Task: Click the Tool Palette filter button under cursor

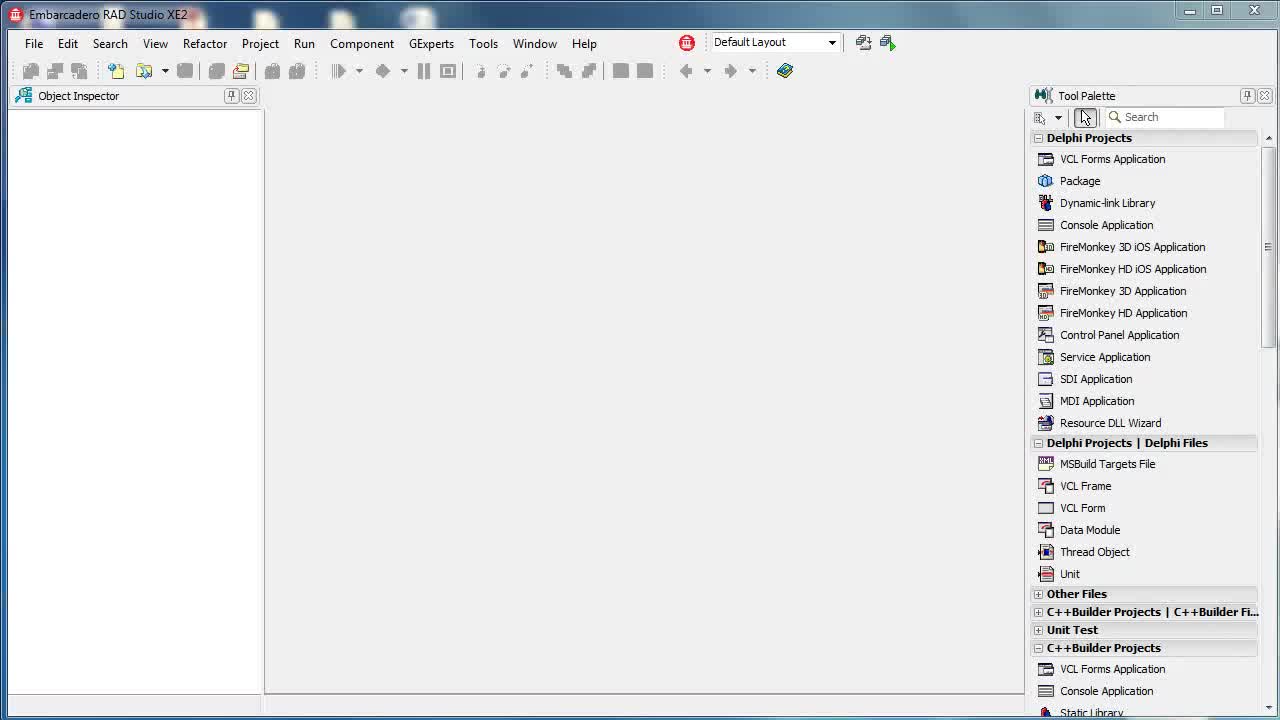Action: [x=1086, y=118]
